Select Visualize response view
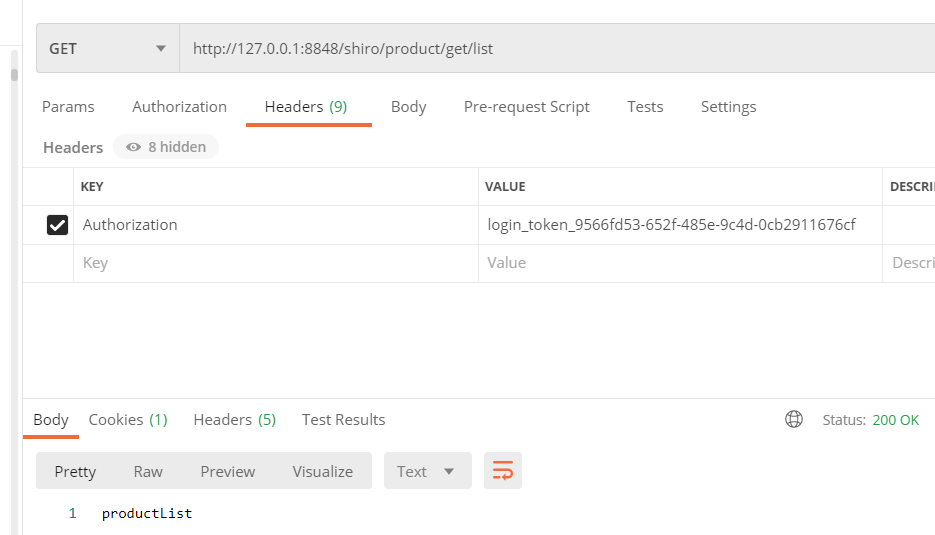The height and width of the screenshot is (535, 935). pos(323,471)
